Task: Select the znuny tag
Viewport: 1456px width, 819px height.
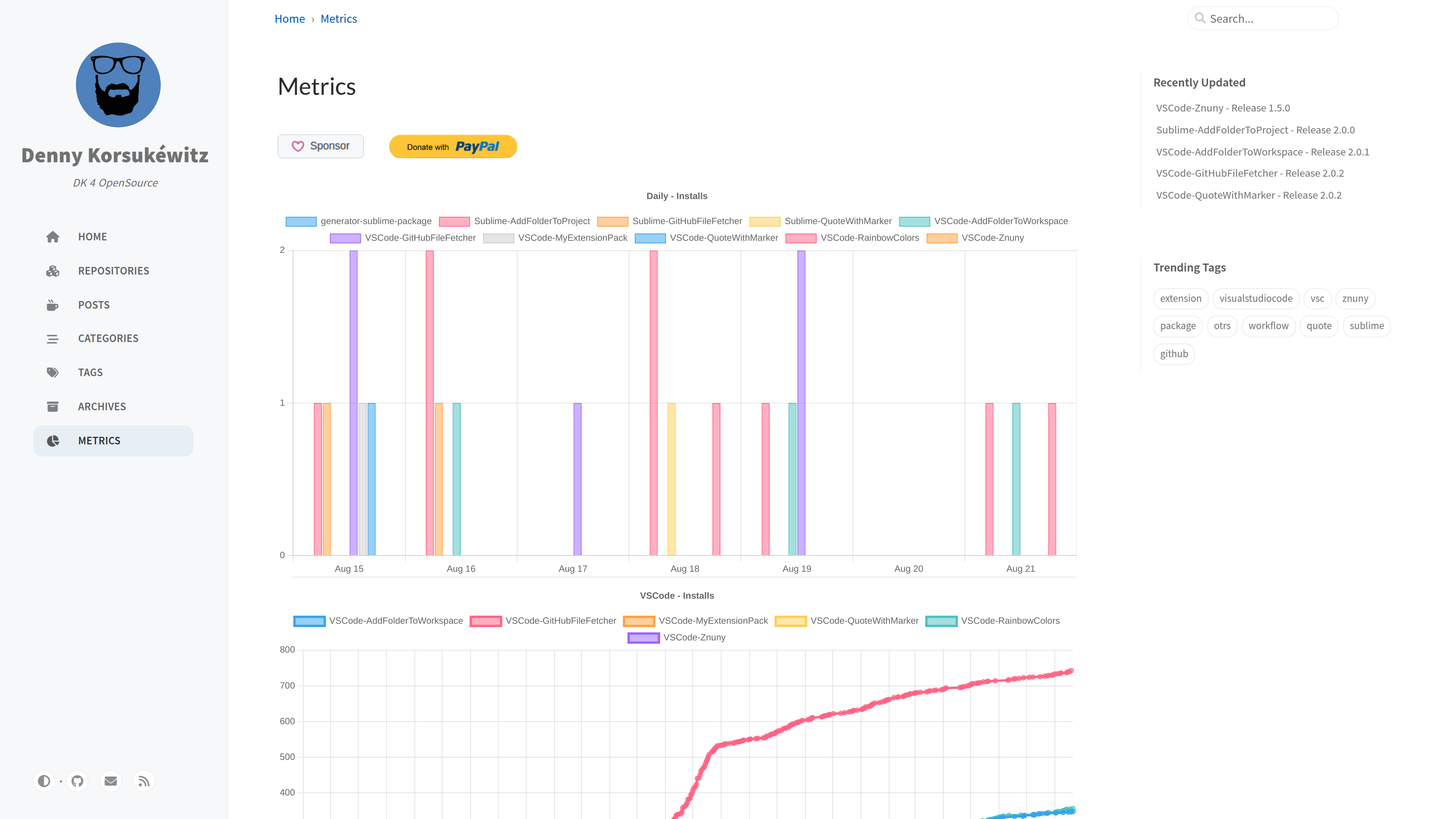Action: tap(1355, 298)
